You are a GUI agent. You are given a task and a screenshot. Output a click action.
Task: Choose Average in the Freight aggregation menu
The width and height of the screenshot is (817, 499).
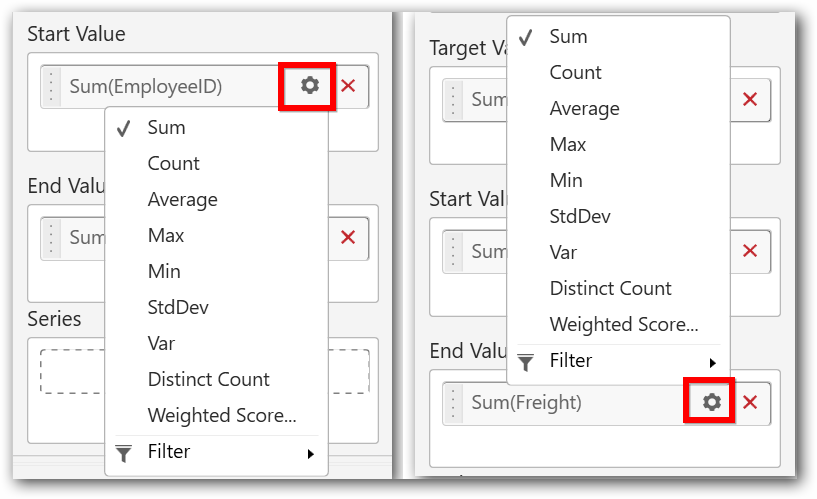[584, 108]
